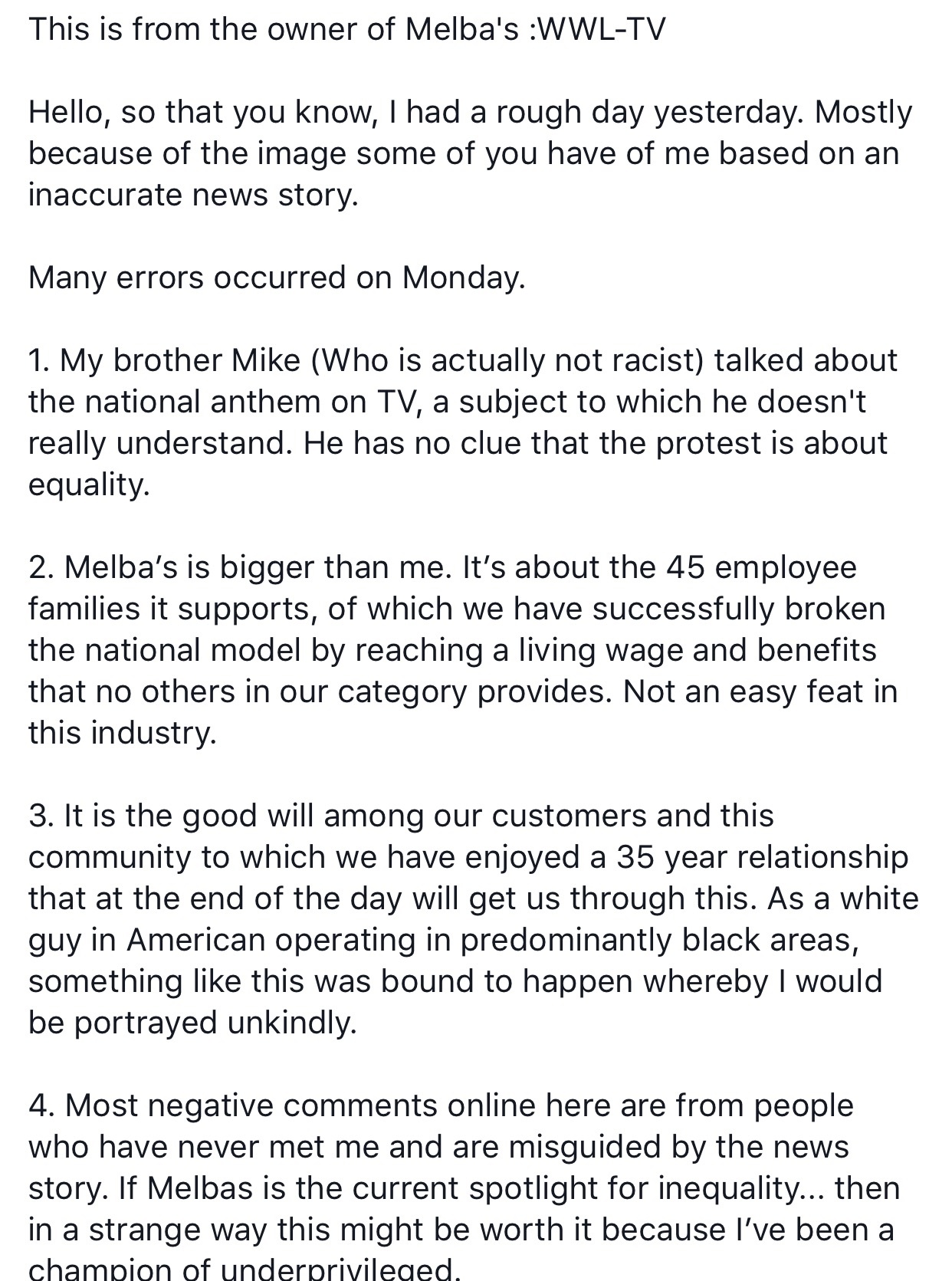This screenshot has height=1281, width=952.
Task: Click the numbered point 1 about brother Mike
Action: tap(463, 422)
